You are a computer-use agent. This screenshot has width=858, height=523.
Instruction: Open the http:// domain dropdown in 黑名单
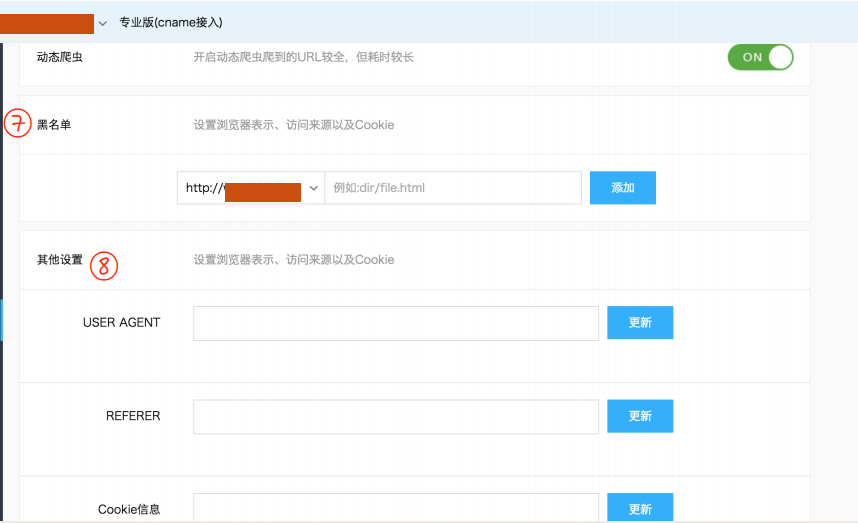pos(251,188)
